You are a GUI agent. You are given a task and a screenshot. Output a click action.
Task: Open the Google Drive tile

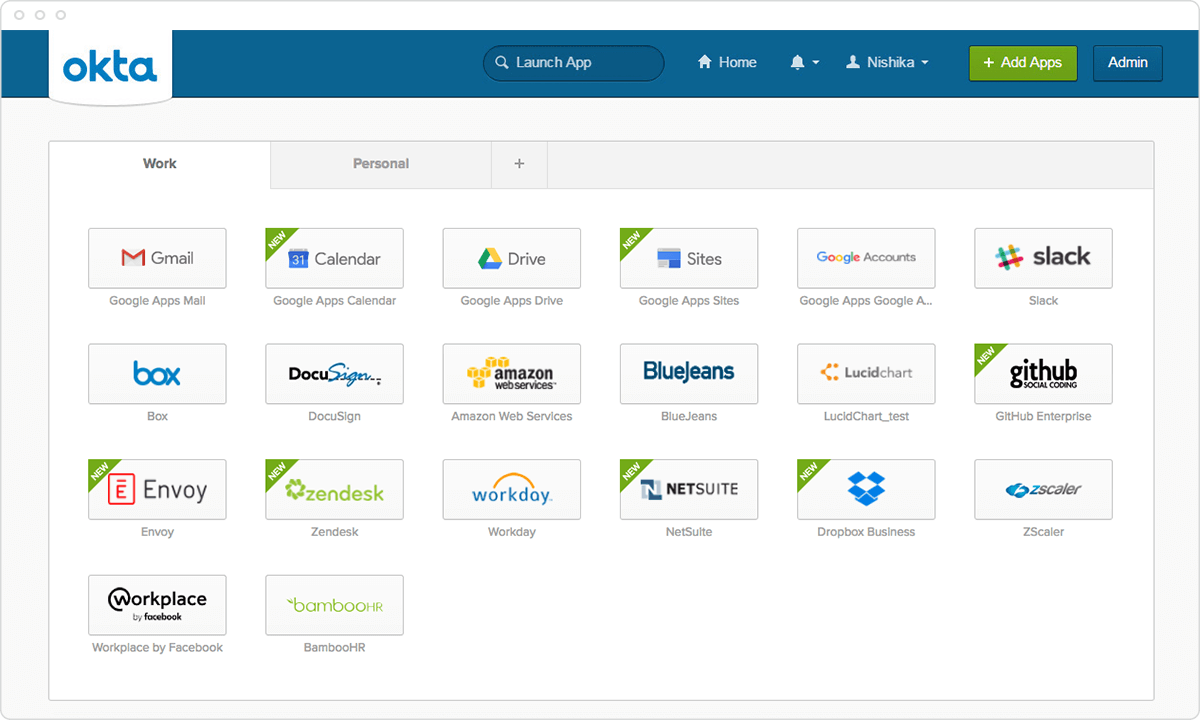coord(511,258)
